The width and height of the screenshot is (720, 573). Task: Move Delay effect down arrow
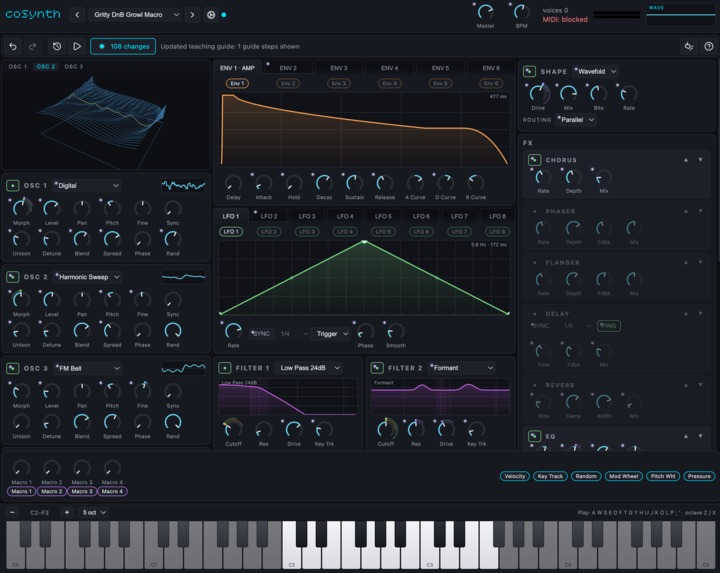click(x=700, y=314)
